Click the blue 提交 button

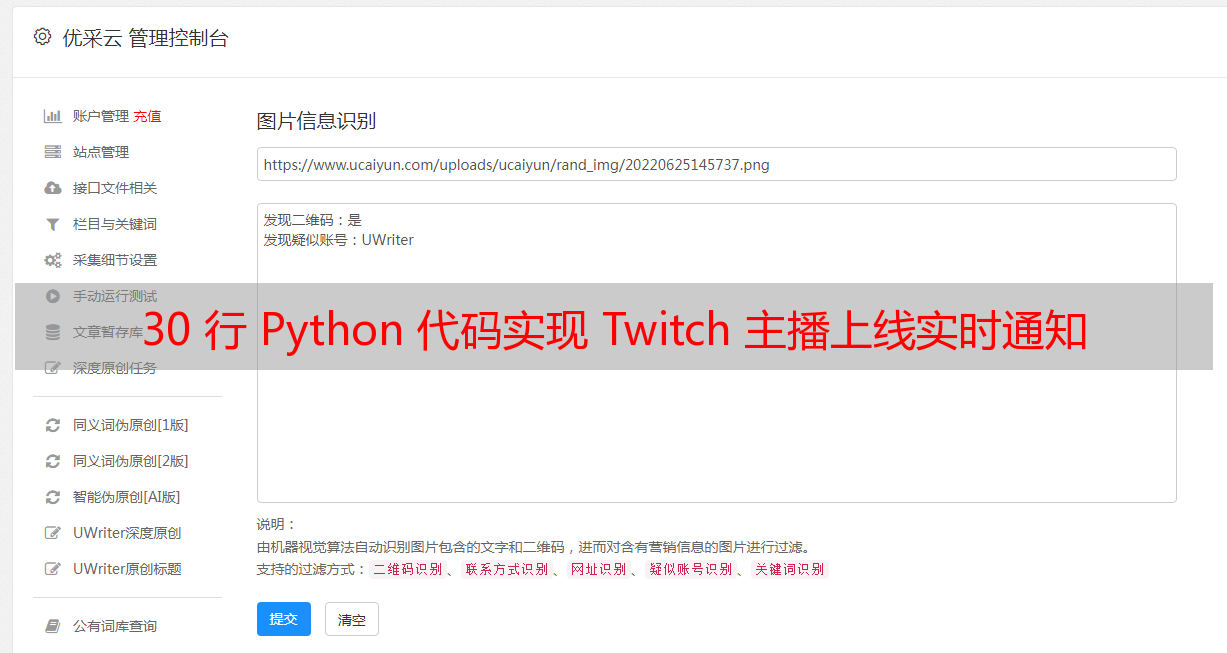point(284,619)
